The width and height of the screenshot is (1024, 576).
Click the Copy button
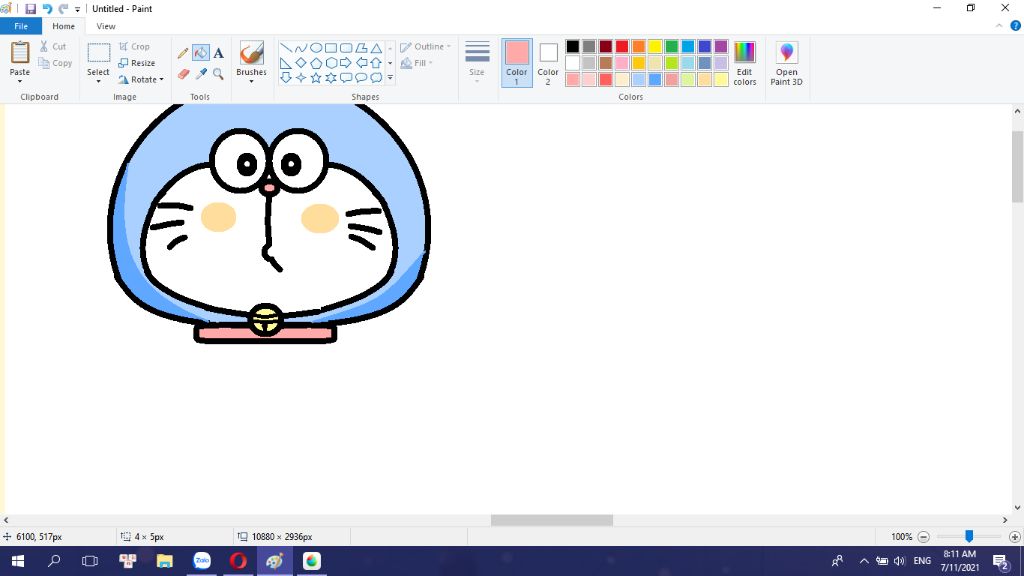point(55,63)
